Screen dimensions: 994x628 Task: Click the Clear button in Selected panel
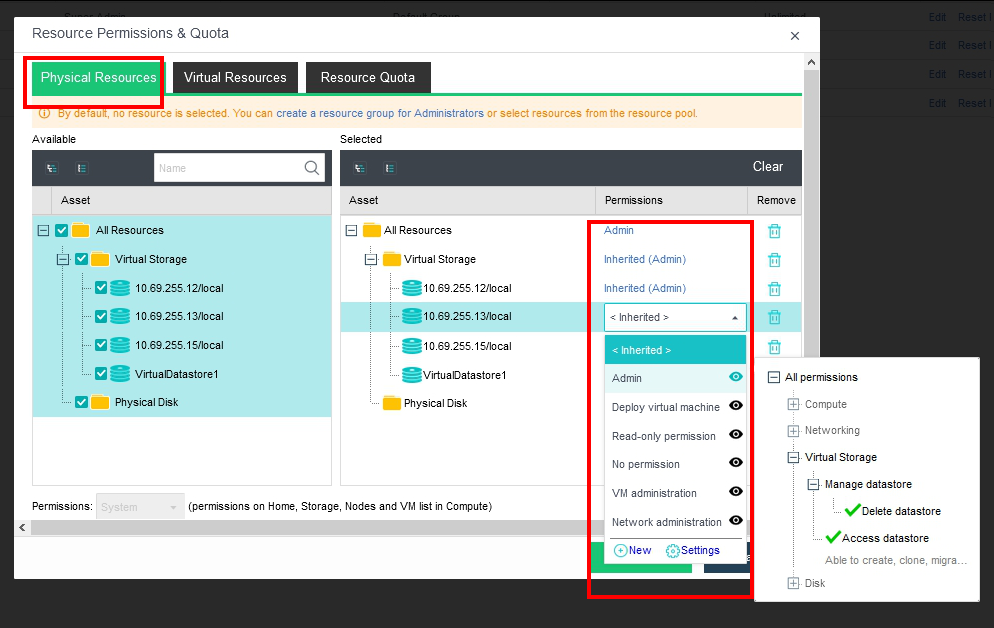[x=768, y=167]
